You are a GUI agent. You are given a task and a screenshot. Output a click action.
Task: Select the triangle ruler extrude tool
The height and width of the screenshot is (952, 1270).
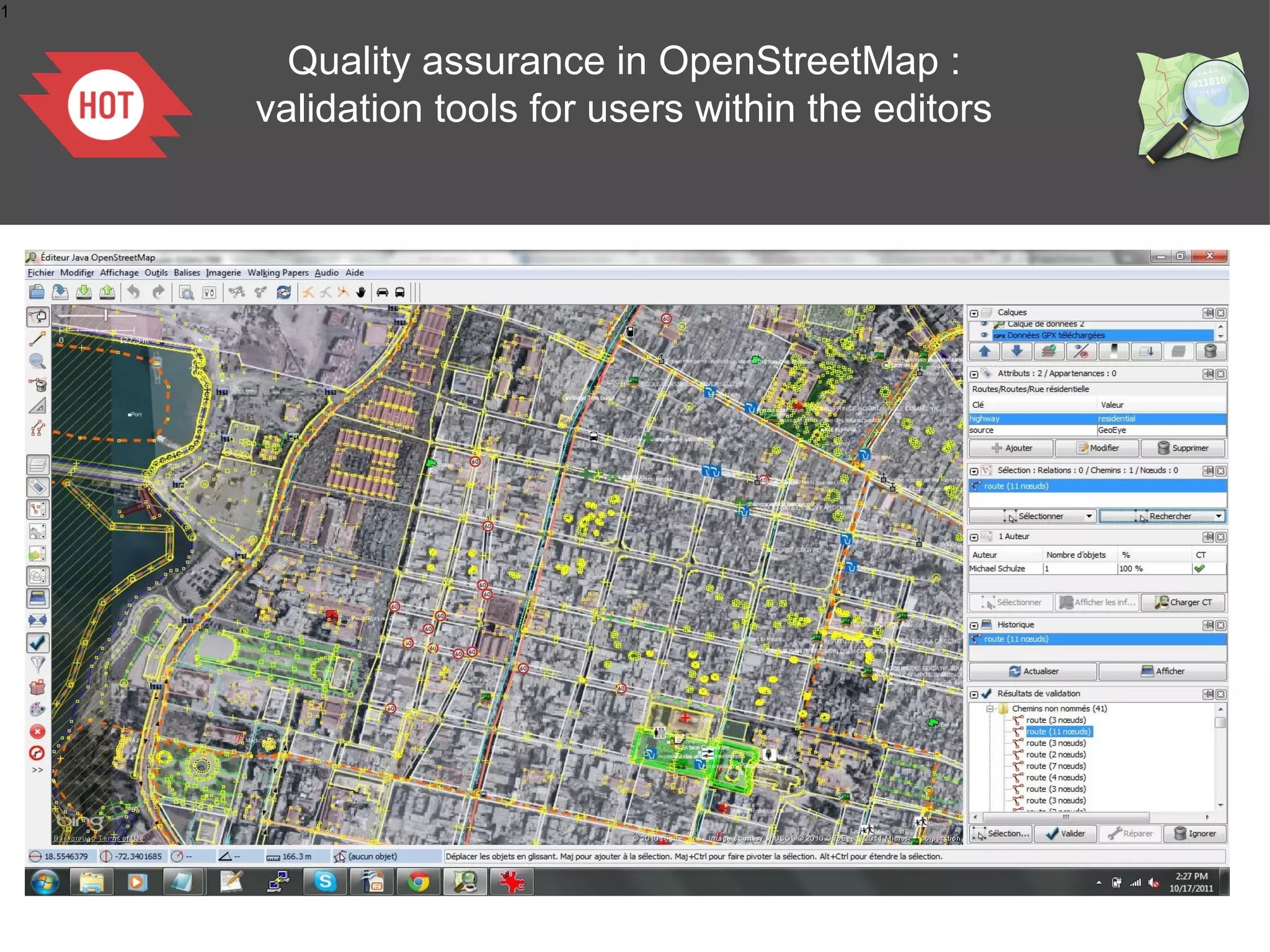[37, 406]
